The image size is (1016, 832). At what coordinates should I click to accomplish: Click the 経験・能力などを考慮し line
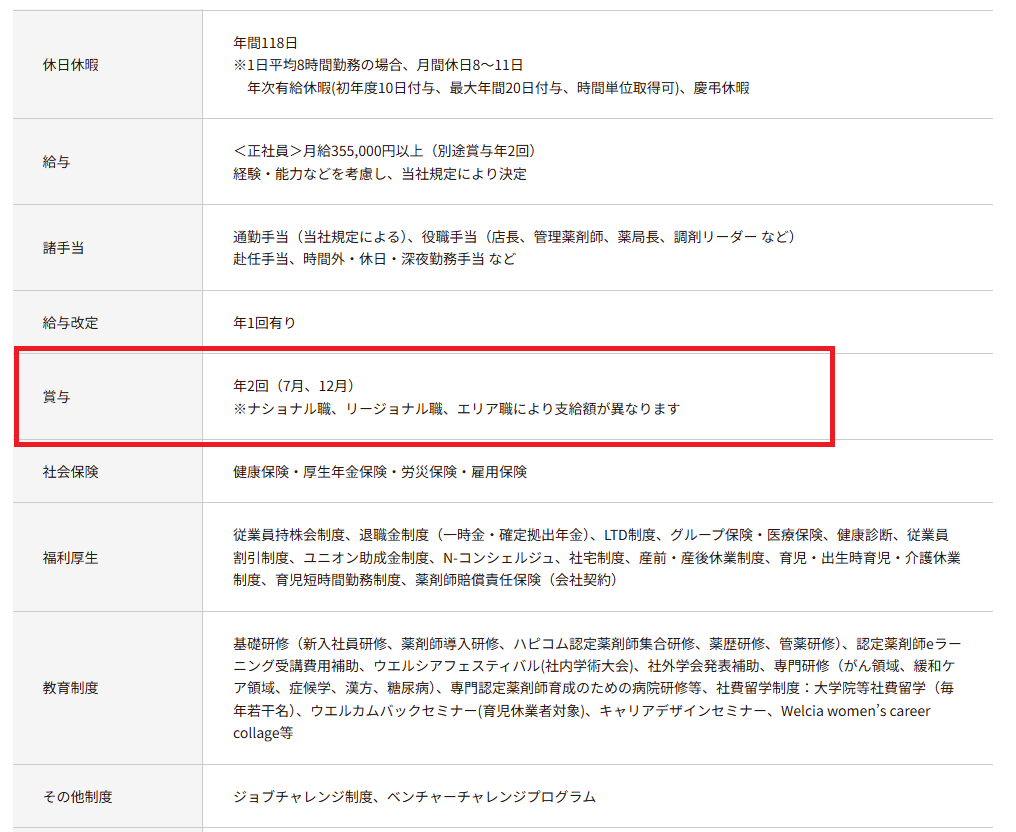pos(379,173)
